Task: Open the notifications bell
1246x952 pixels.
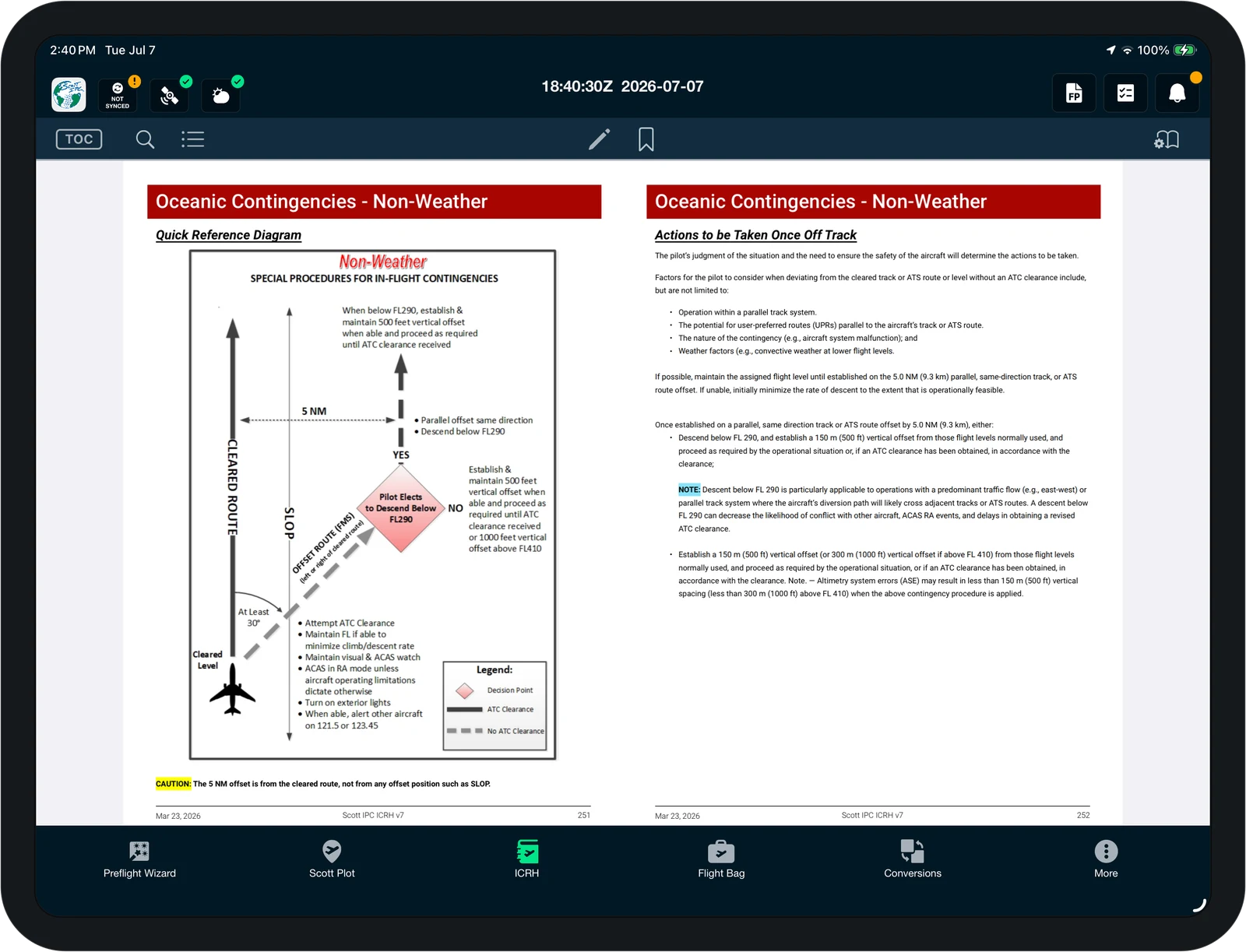Action: click(1177, 93)
